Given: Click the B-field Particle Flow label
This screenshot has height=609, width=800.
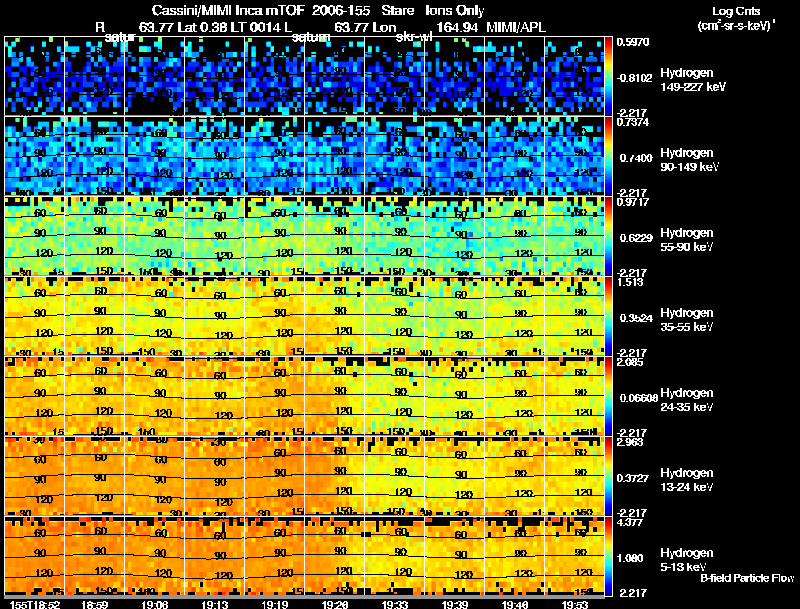Looking at the screenshot, I should [x=747, y=578].
